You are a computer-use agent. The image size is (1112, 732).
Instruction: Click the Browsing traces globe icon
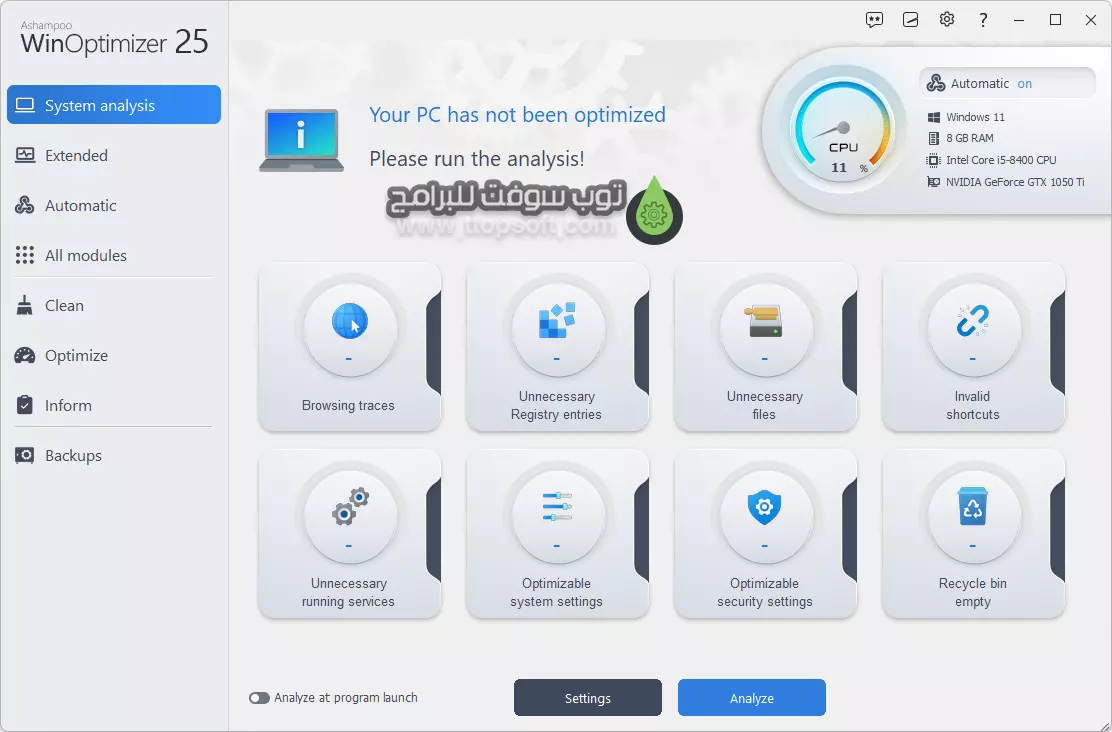click(350, 321)
